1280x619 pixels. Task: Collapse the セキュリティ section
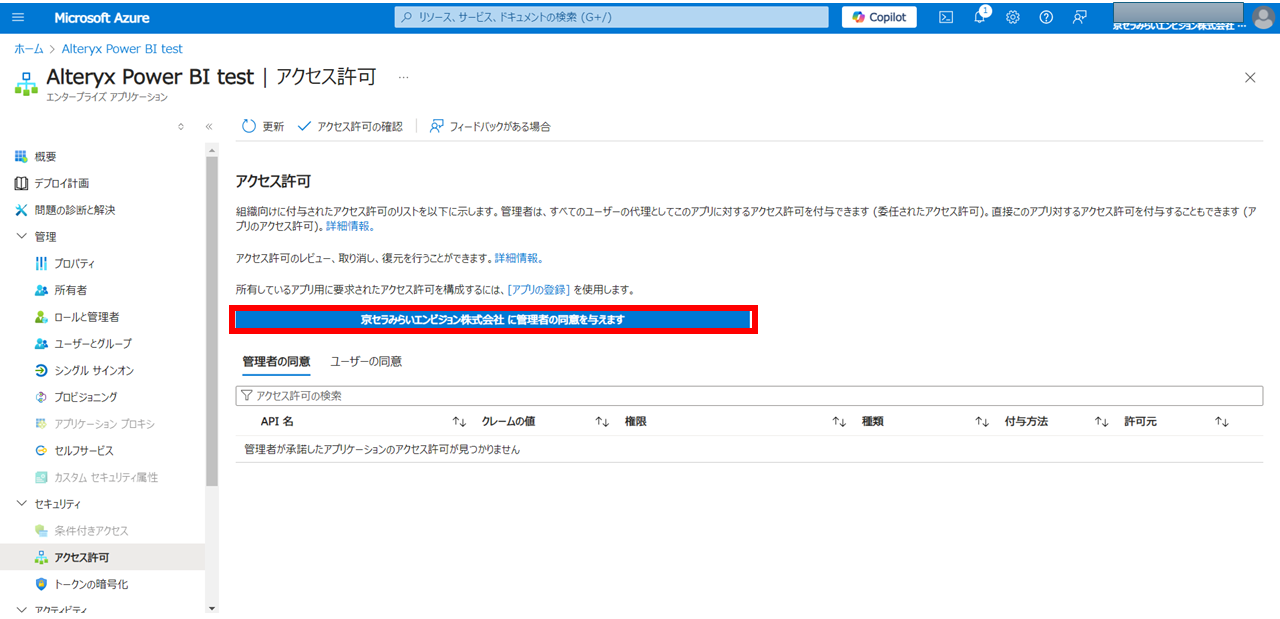[22, 504]
